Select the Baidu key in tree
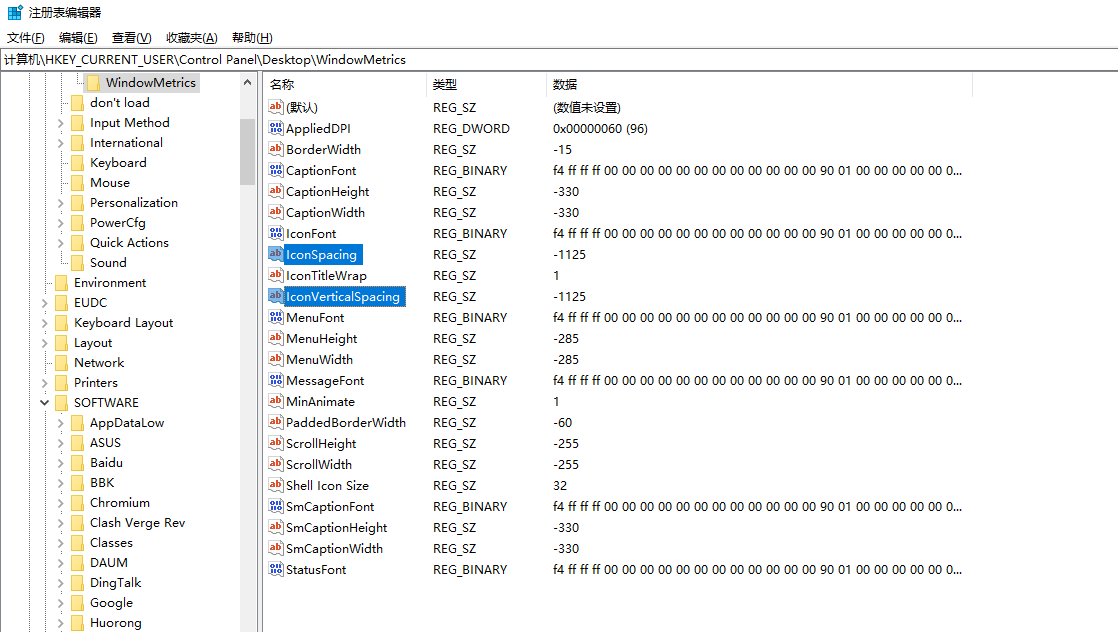Screen dimensions: 1118x632 [x=106, y=463]
